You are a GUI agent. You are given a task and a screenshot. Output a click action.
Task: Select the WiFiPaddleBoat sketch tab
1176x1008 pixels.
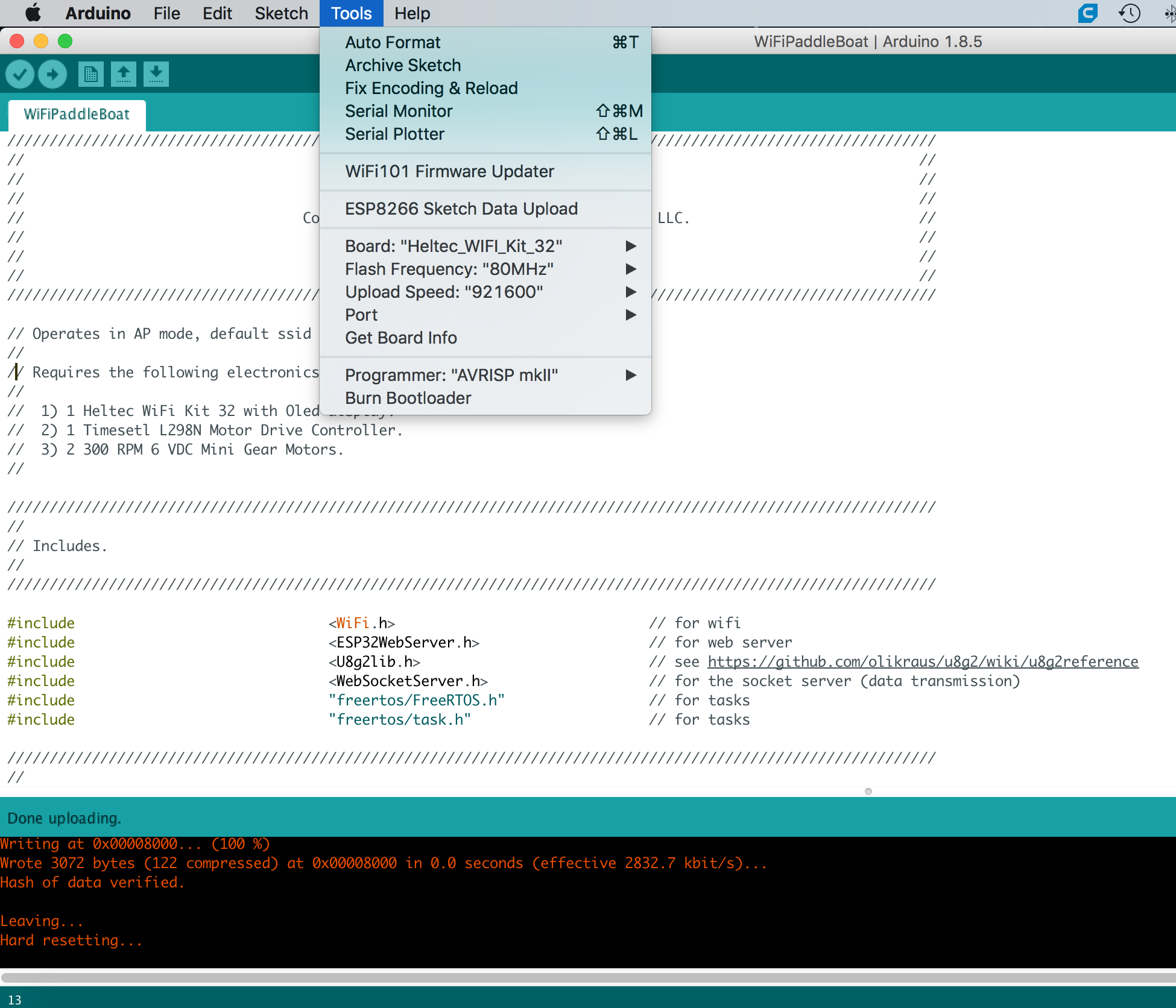click(77, 115)
